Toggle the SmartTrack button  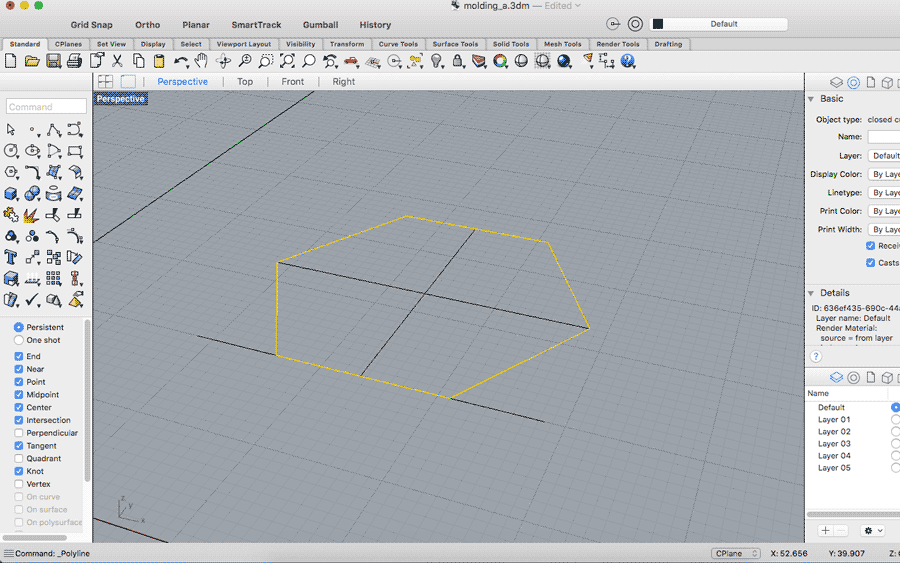(x=256, y=25)
